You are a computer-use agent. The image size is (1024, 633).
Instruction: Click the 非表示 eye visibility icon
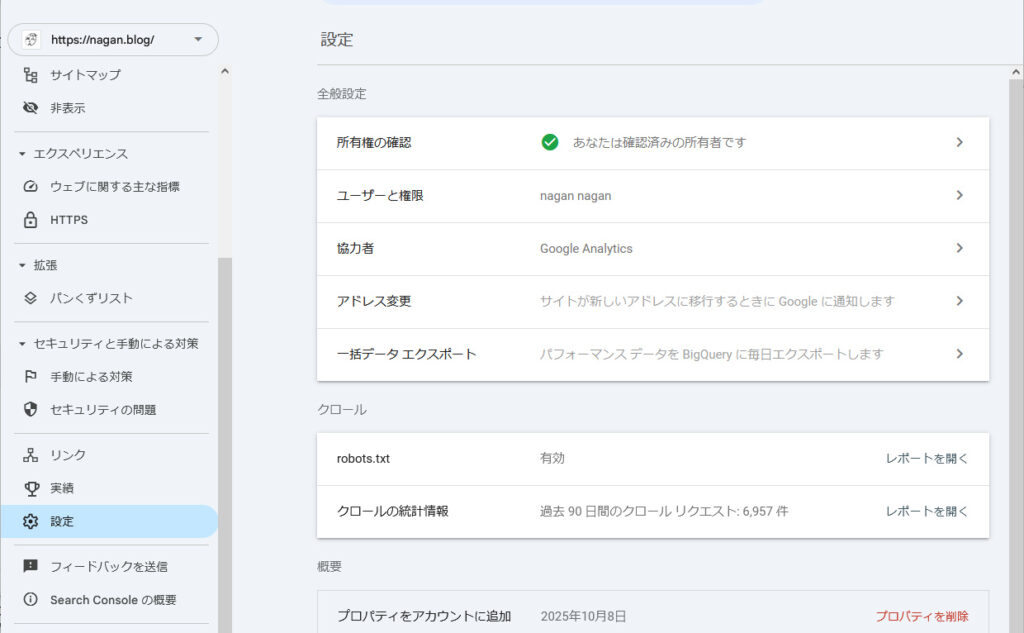click(x=31, y=107)
